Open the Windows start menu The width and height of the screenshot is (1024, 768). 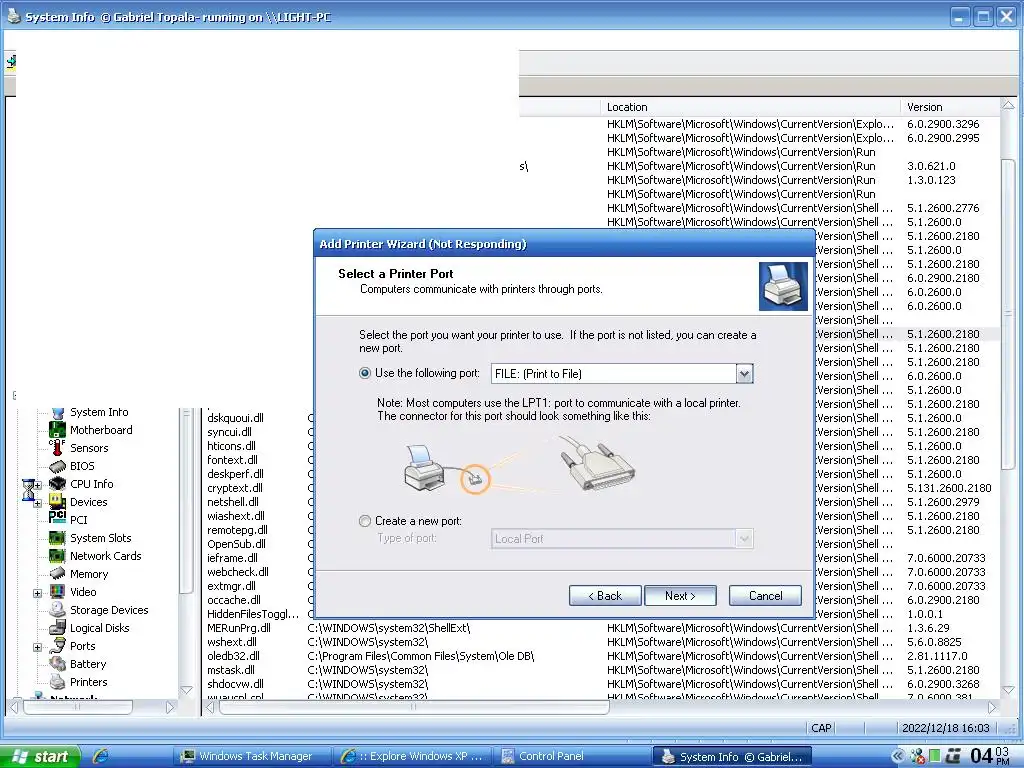(x=40, y=756)
